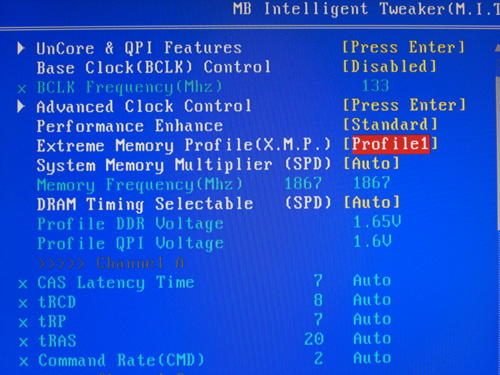Screen dimensions: 500x375
Task: Click the Auto value in the tRP row
Action: (x=372, y=319)
